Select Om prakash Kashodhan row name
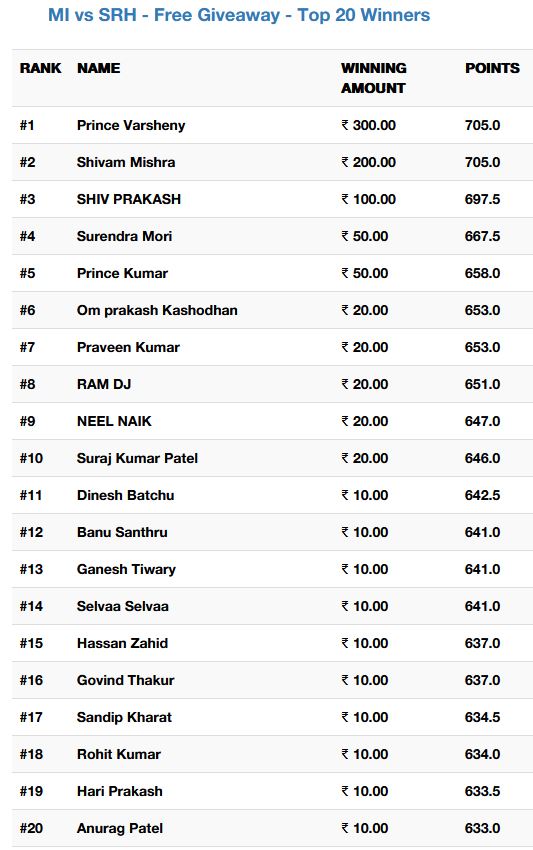The image size is (533, 850). click(x=157, y=310)
